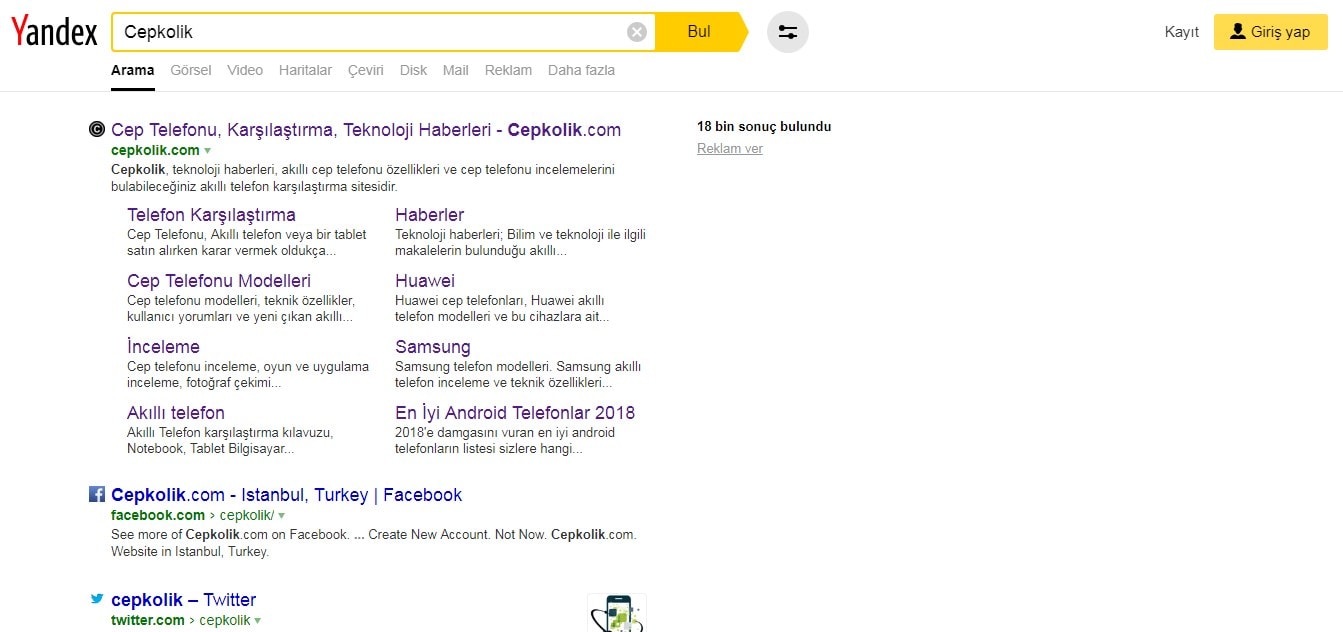Open the cepkolik – Twitter result
The width and height of the screenshot is (1343, 632).
coord(183,600)
